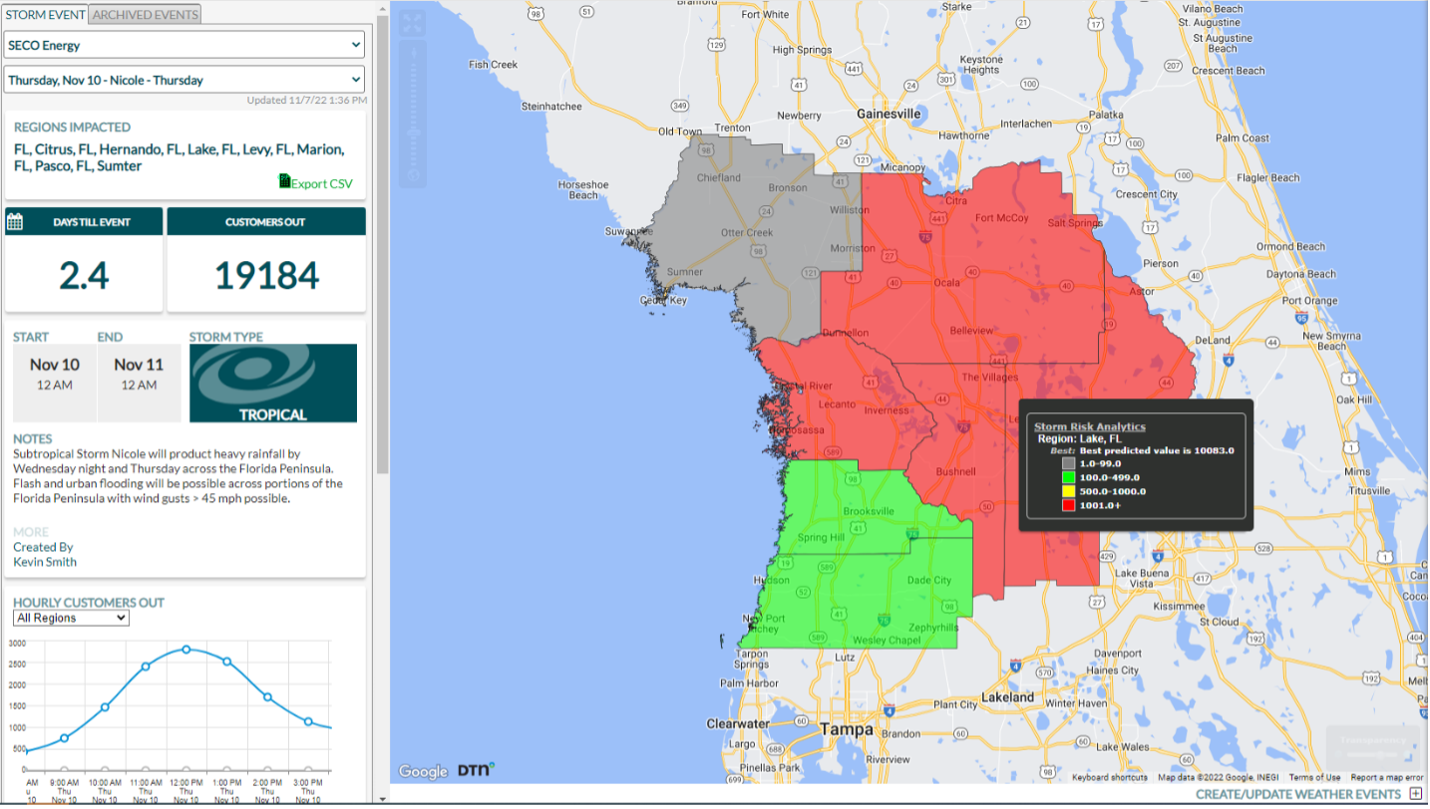The image size is (1430, 809).
Task: Click the 12:00 PM peak chart point
Action: (x=186, y=649)
